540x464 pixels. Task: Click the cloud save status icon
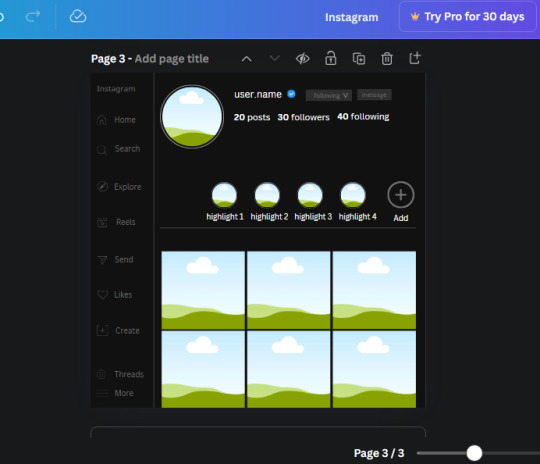[x=78, y=16]
